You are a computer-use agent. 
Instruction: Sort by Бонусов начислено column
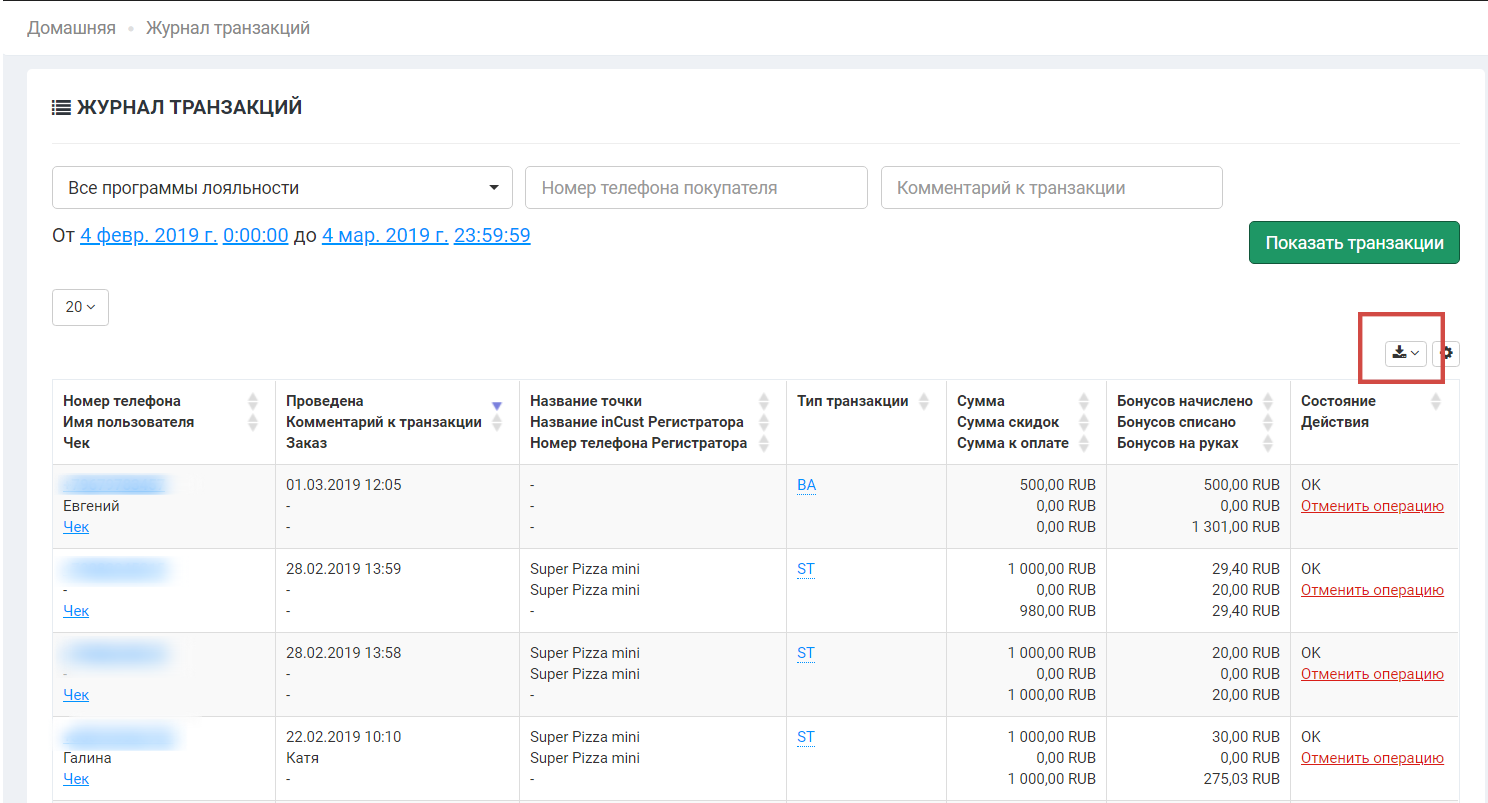click(1268, 401)
